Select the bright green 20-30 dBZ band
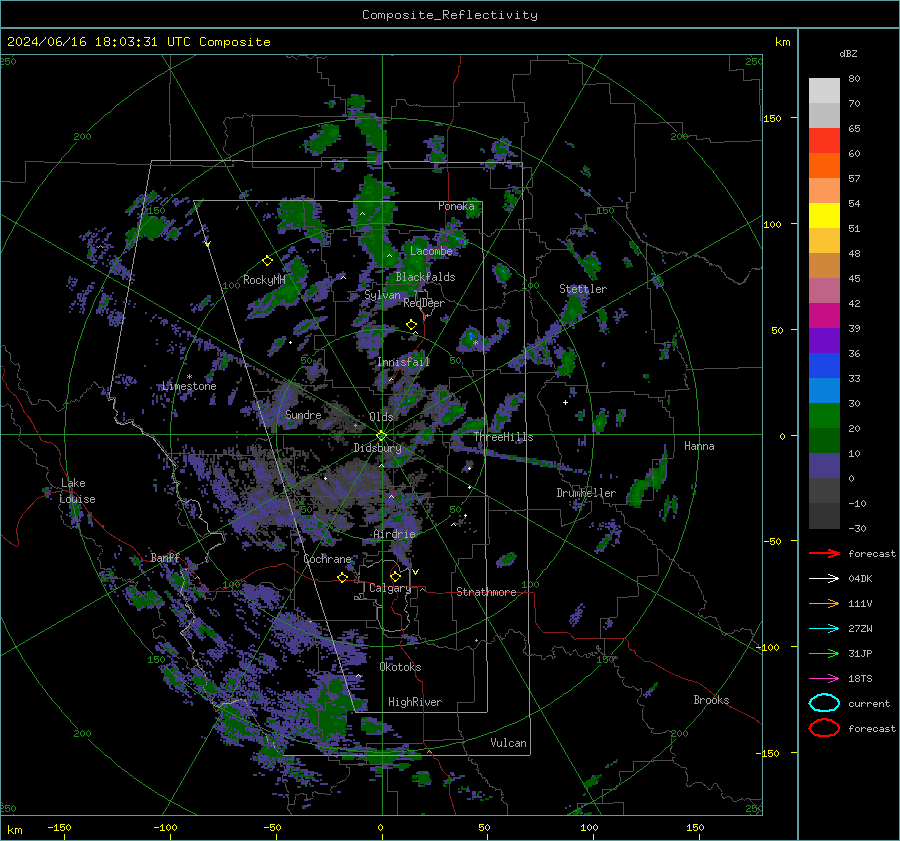Image resolution: width=900 pixels, height=841 pixels. [x=824, y=416]
